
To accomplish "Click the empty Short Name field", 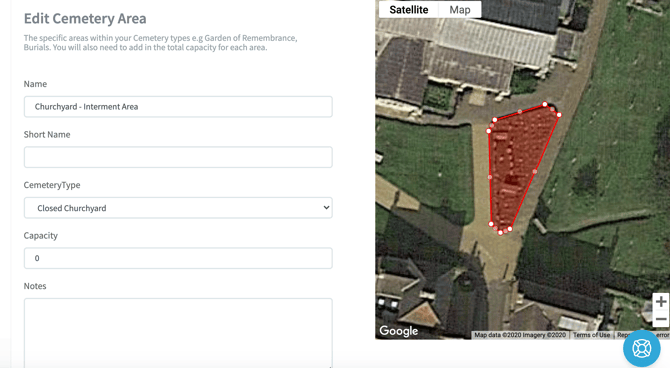I will point(178,157).
